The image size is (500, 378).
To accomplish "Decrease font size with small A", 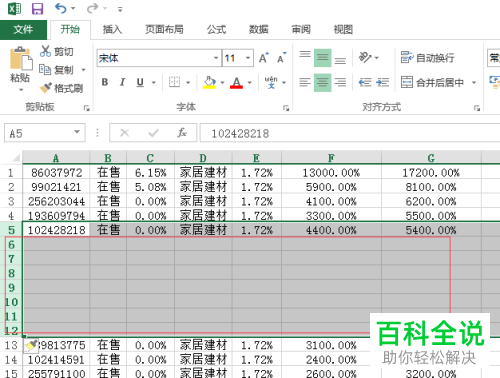I will click(282, 58).
